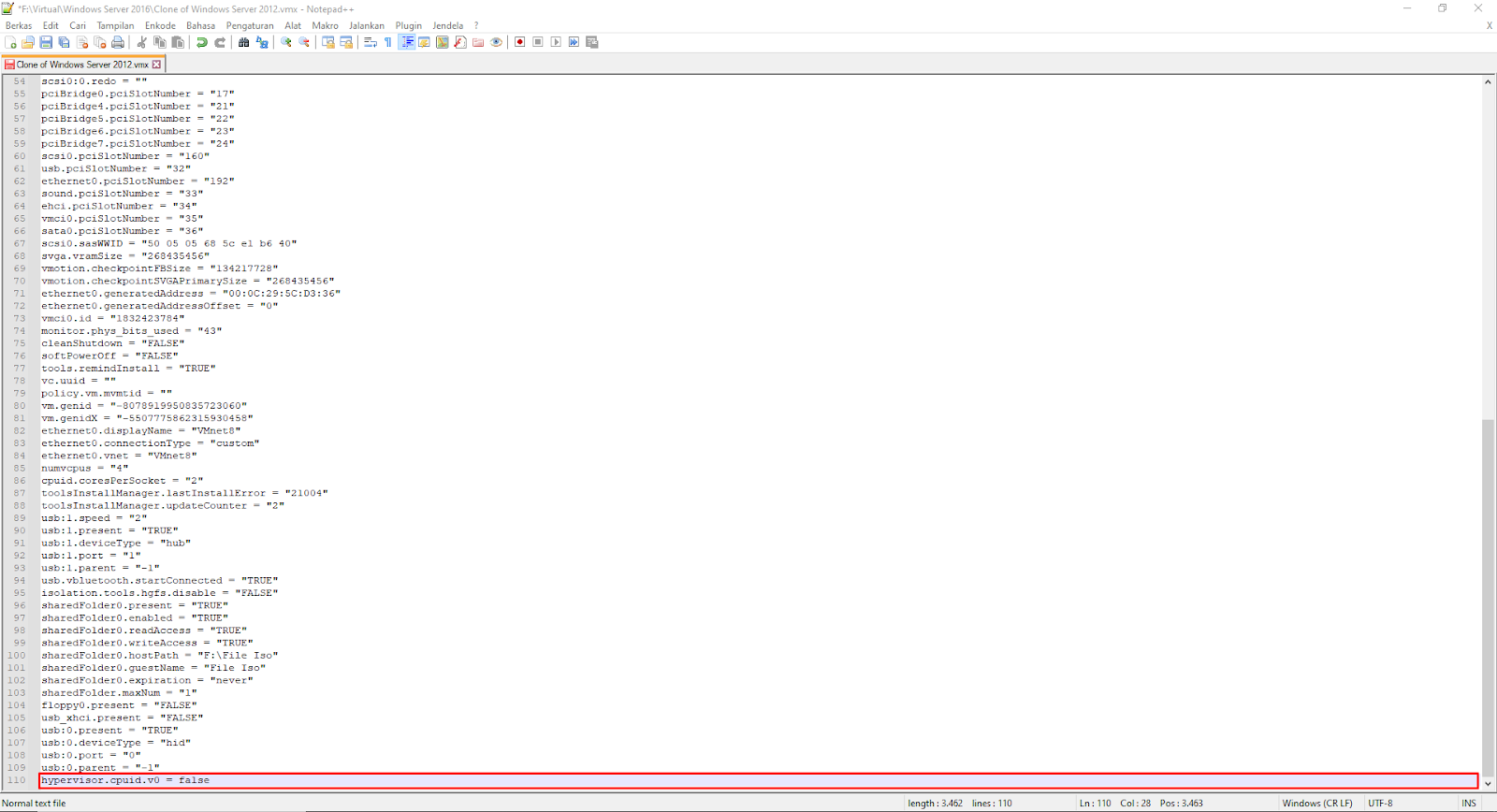This screenshot has height=812, width=1497.
Task: Open the Makro menu
Action: tap(325, 25)
